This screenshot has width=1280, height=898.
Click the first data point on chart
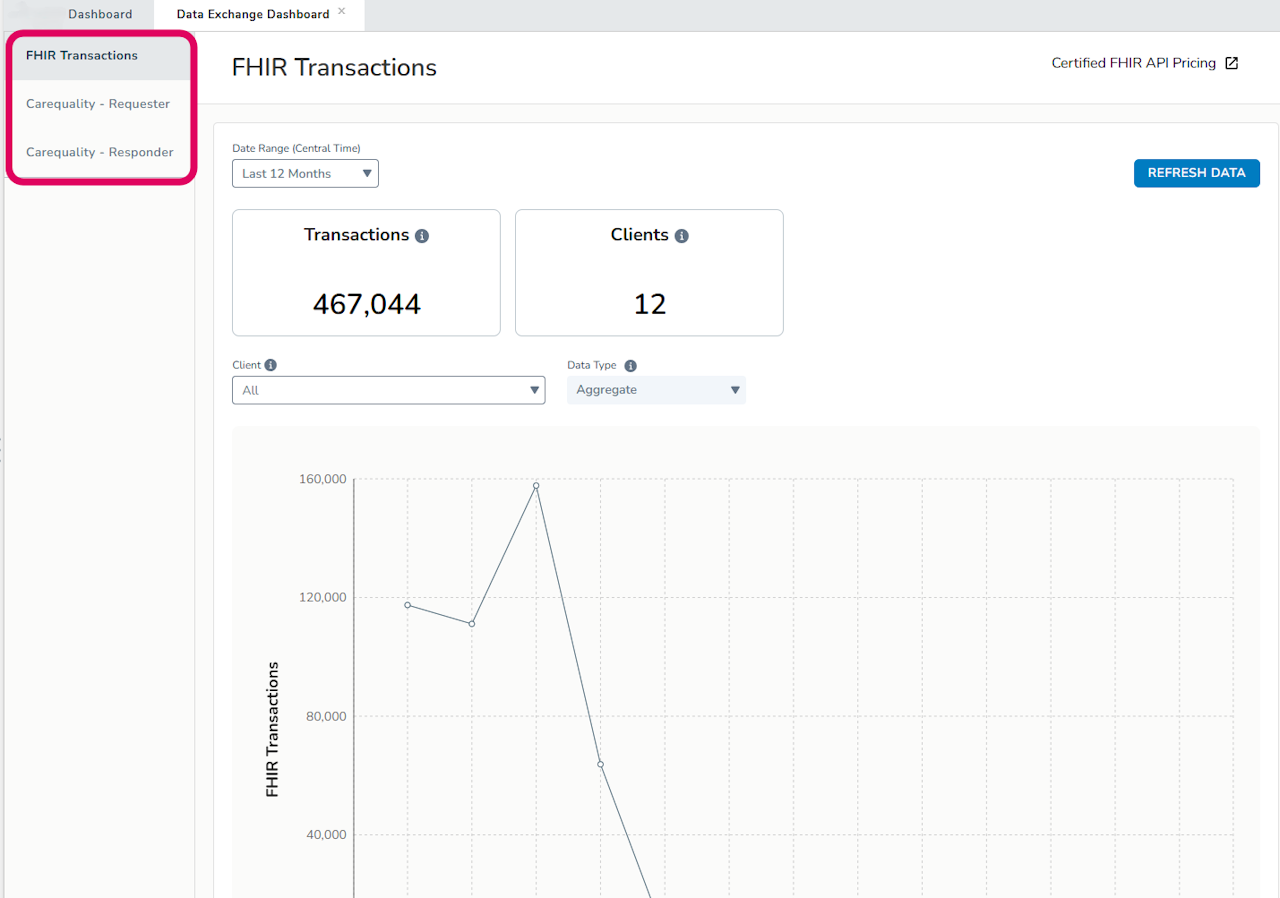(x=407, y=605)
